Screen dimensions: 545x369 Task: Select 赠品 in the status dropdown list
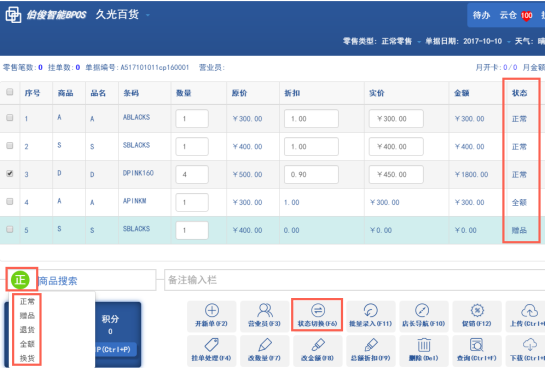click(27, 315)
